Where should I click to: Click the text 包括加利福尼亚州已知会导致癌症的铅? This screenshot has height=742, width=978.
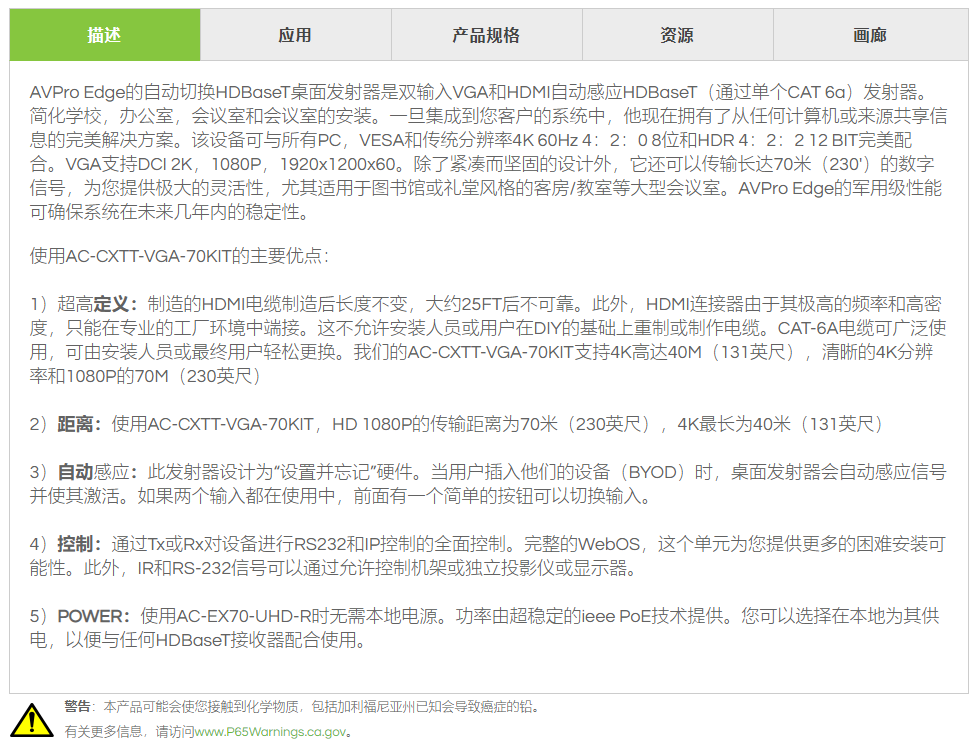421,706
